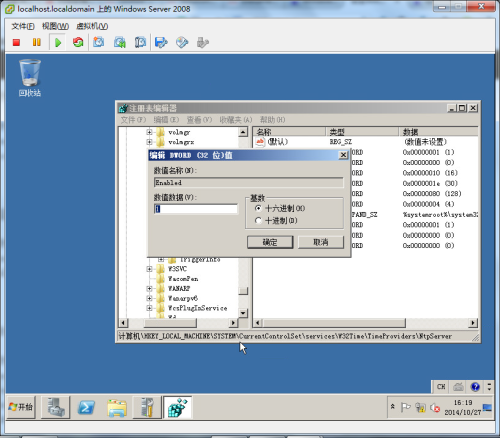
Task: Open Registry Editor View menu
Action: pos(199,120)
